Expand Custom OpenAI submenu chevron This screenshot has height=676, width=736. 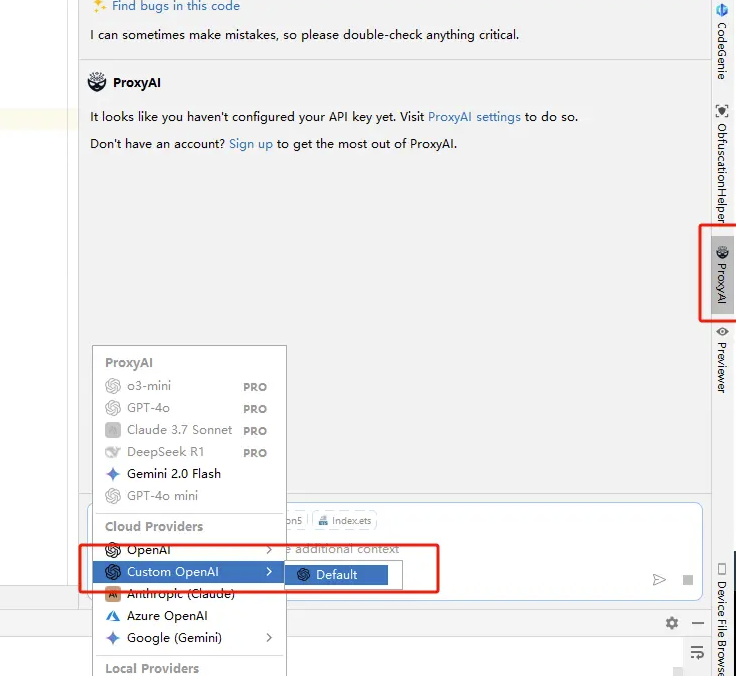pos(269,572)
